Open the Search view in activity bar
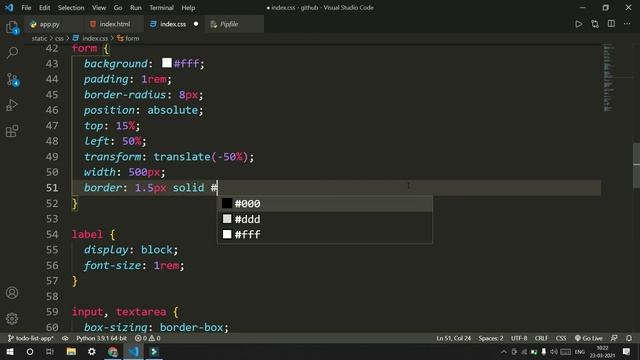This screenshot has height=360, width=640. [12, 53]
